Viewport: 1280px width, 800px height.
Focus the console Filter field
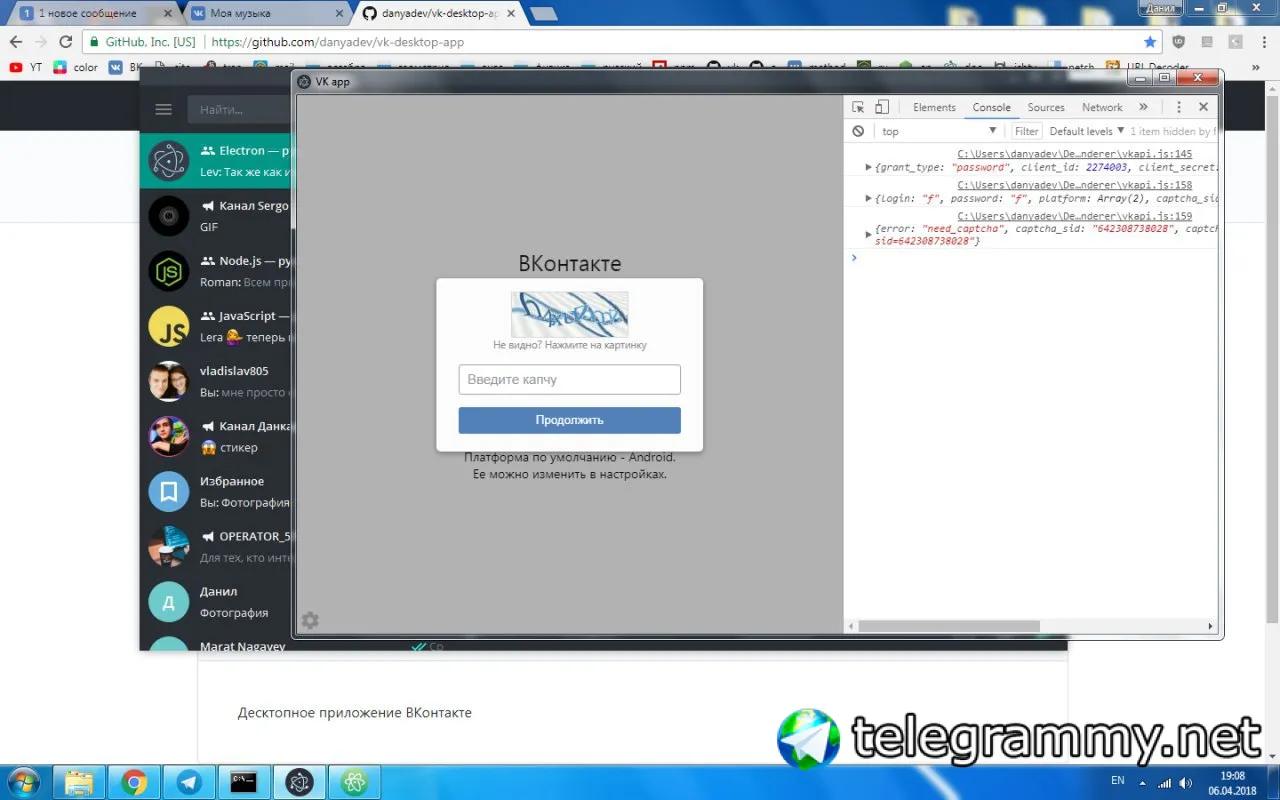coord(1027,131)
